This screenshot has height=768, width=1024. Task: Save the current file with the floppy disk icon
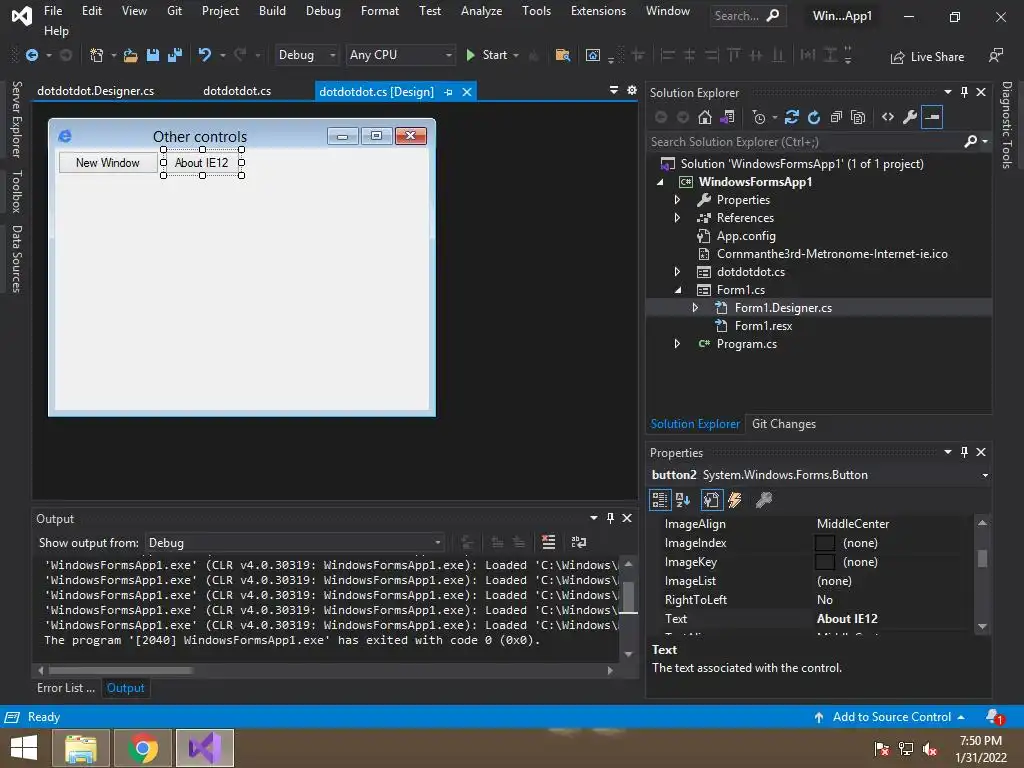pos(153,56)
